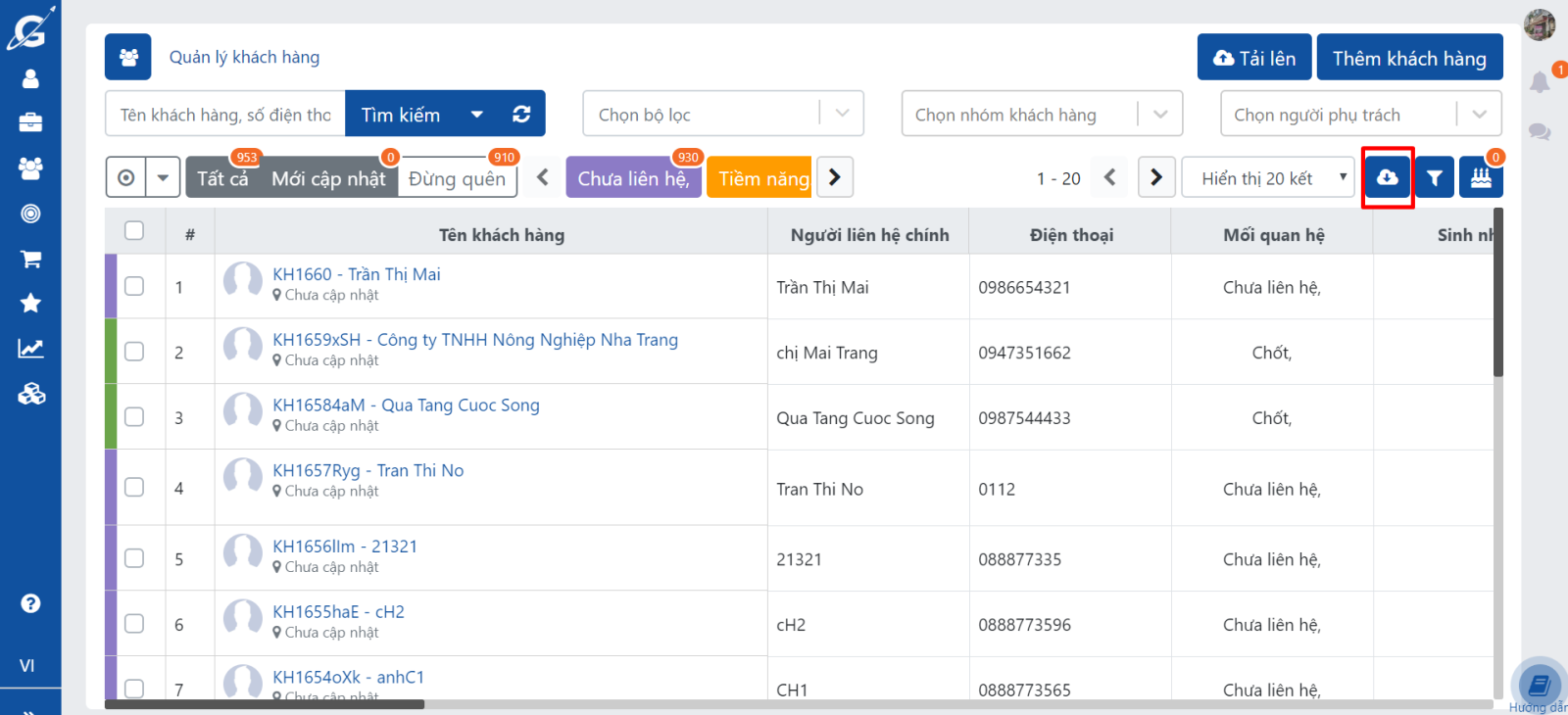Tick the checkbox for Trần Thị Mai
Screen dimensions: 1568x715
(x=134, y=286)
